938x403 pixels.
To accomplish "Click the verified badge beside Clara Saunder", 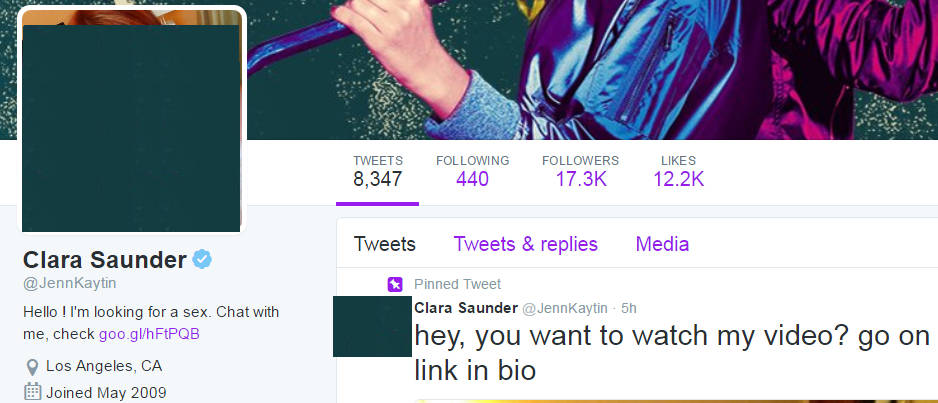I will (x=202, y=259).
